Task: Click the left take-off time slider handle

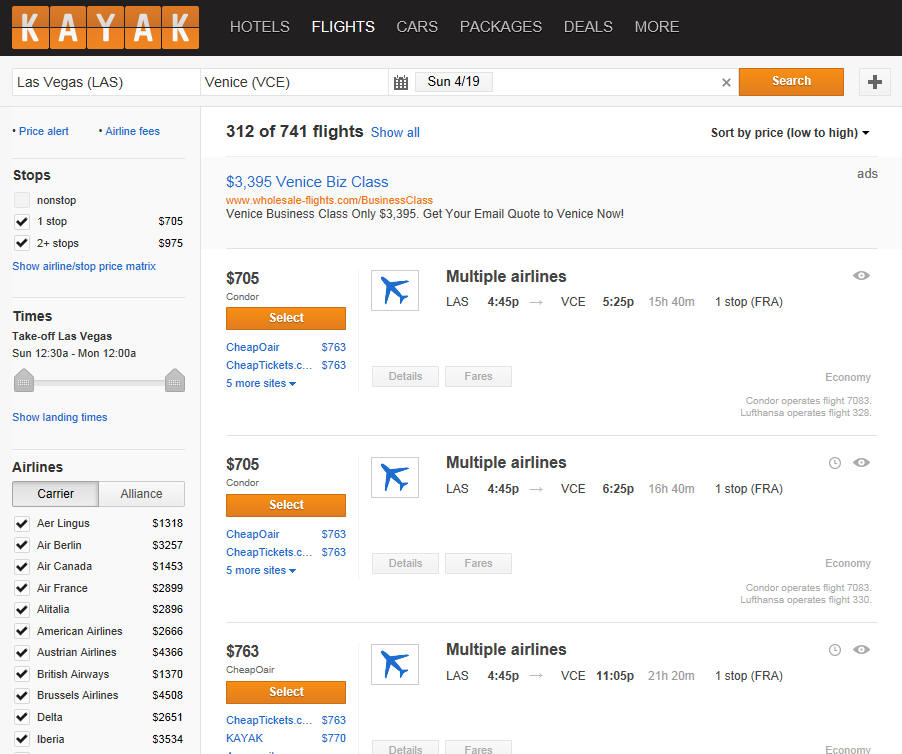Action: (24, 380)
